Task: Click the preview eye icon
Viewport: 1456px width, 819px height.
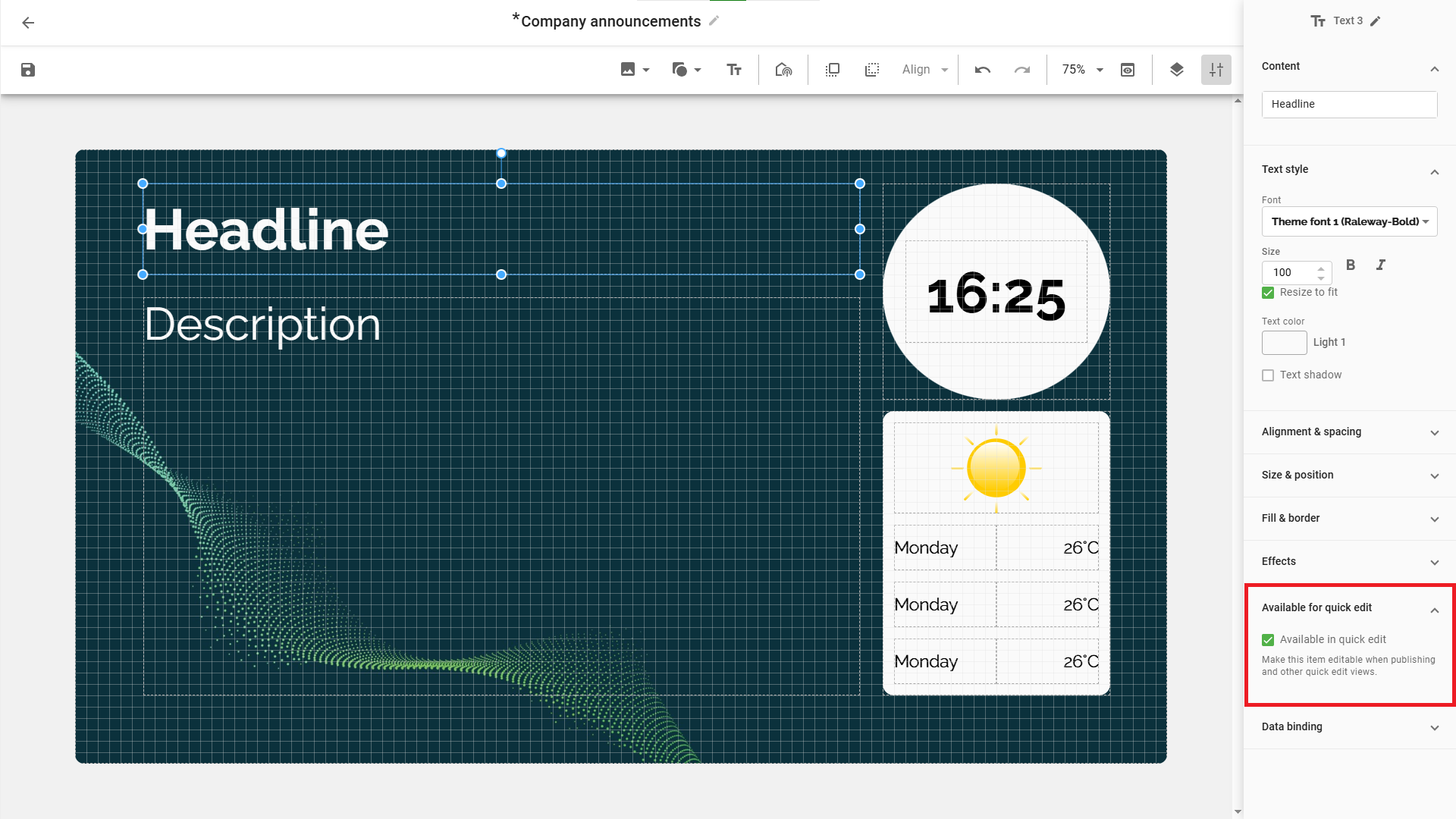Action: click(x=1128, y=70)
